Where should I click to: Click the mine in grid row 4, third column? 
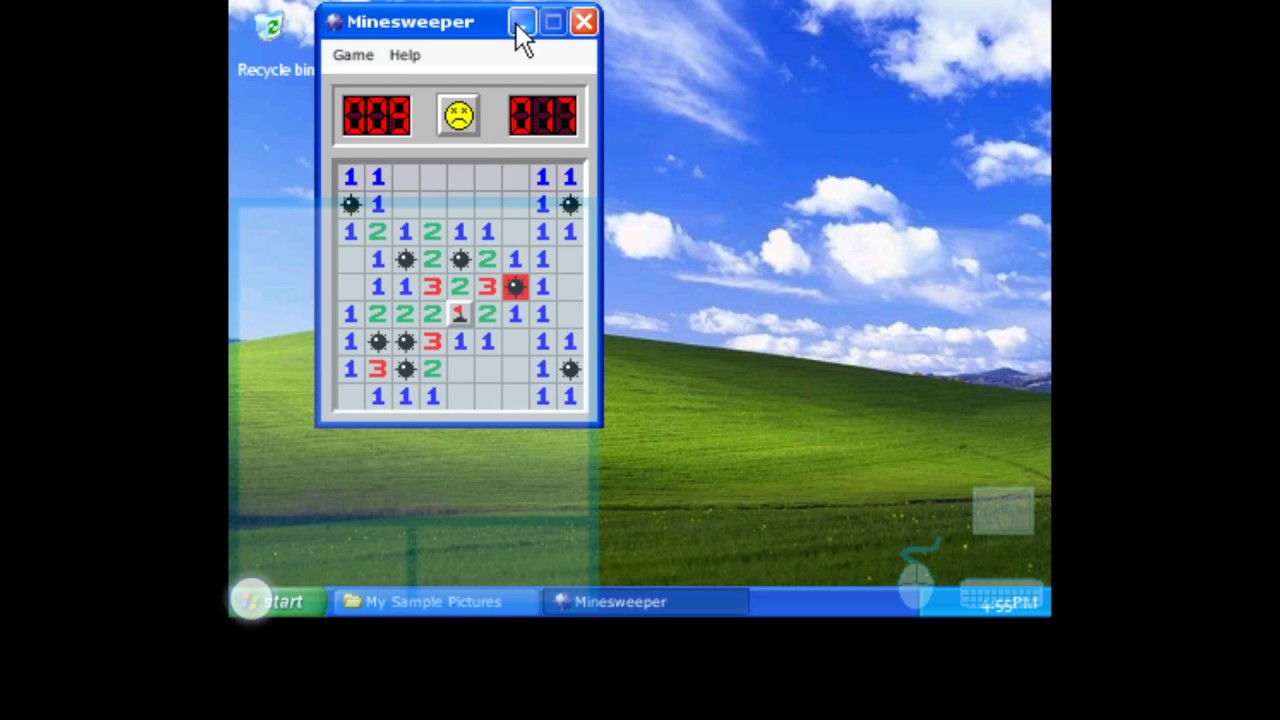[405, 260]
